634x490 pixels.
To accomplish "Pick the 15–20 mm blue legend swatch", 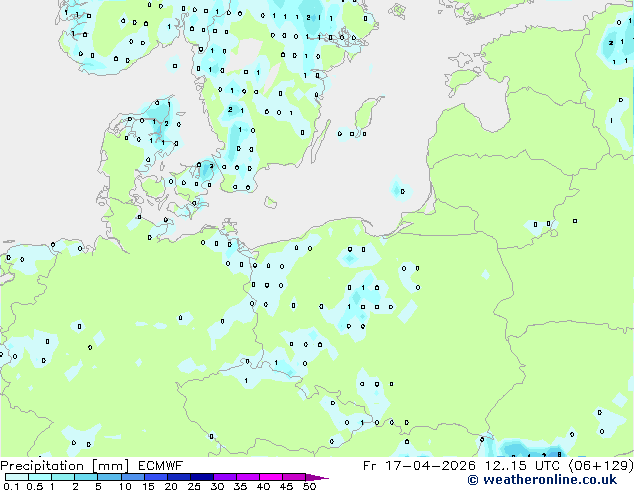I will click(x=156, y=477).
